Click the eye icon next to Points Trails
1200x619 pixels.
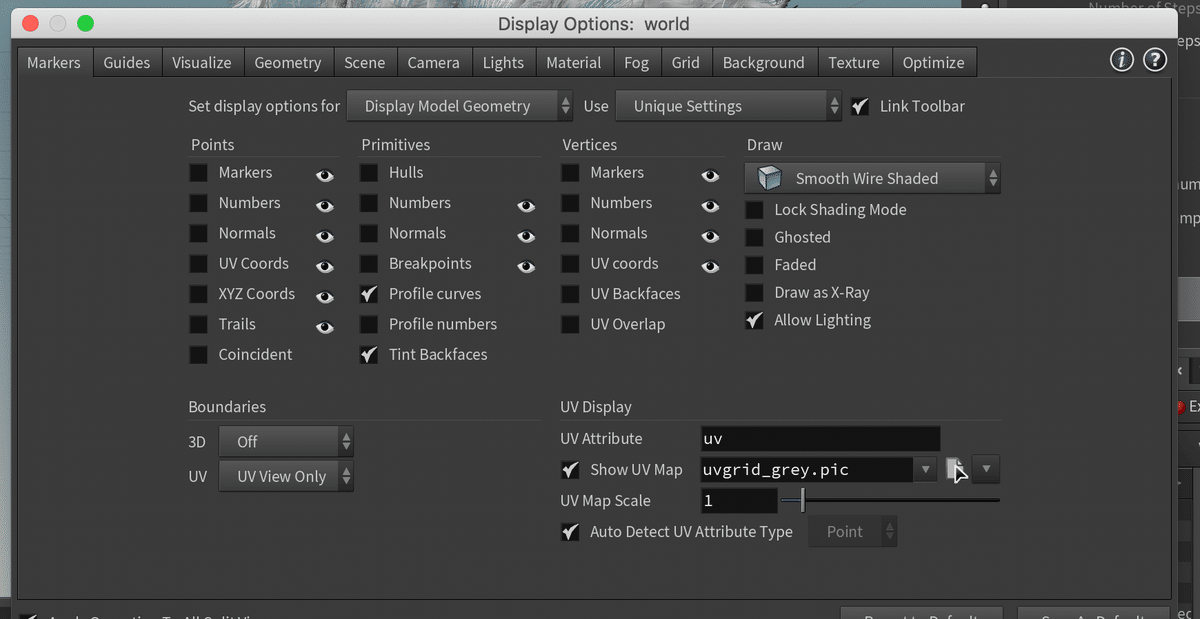pyautogui.click(x=325, y=327)
